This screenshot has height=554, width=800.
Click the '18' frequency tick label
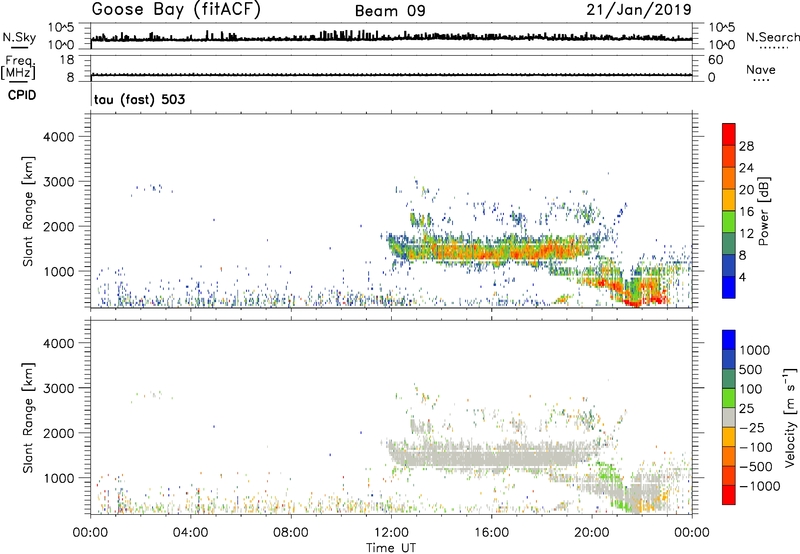tap(67, 60)
